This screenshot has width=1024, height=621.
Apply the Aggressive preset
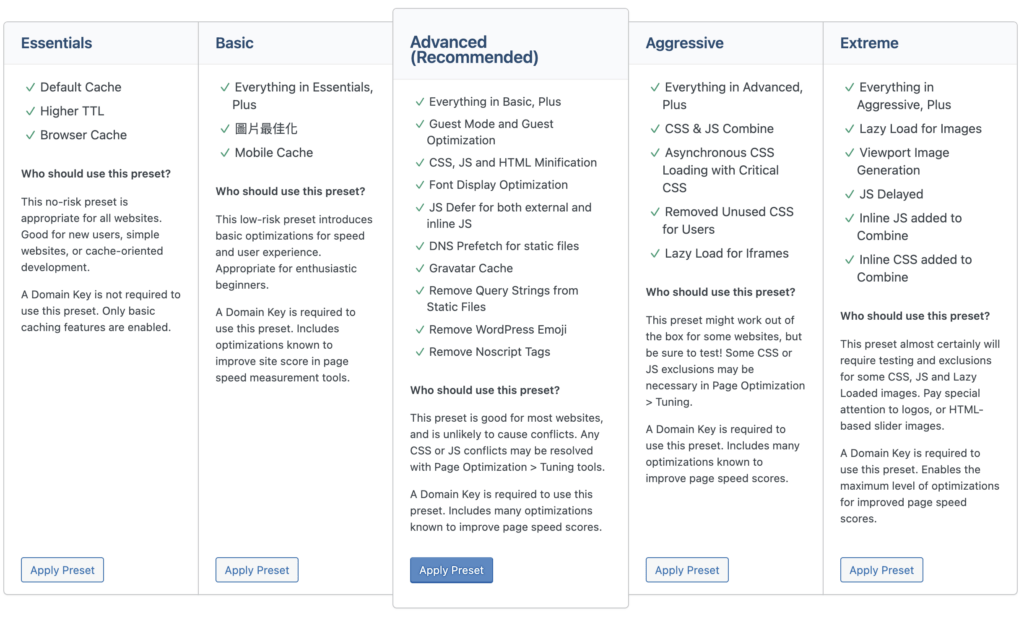(687, 570)
